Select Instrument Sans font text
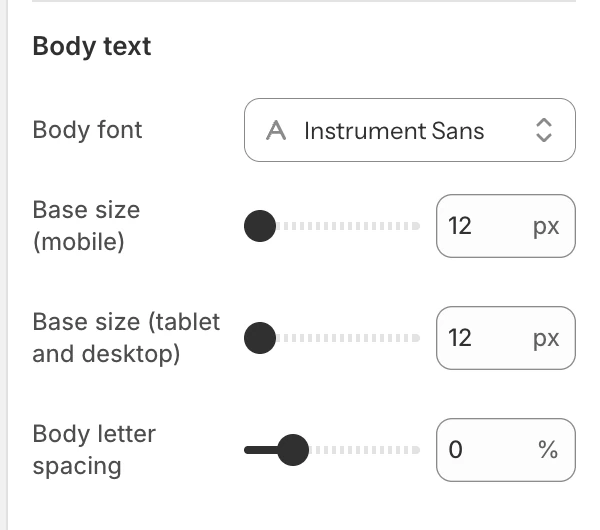 click(x=394, y=131)
